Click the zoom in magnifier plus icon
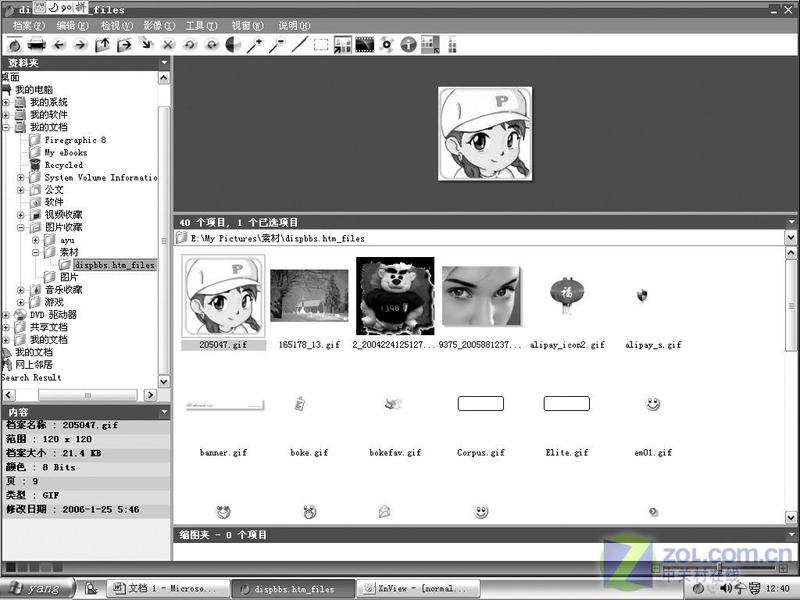 click(x=255, y=45)
